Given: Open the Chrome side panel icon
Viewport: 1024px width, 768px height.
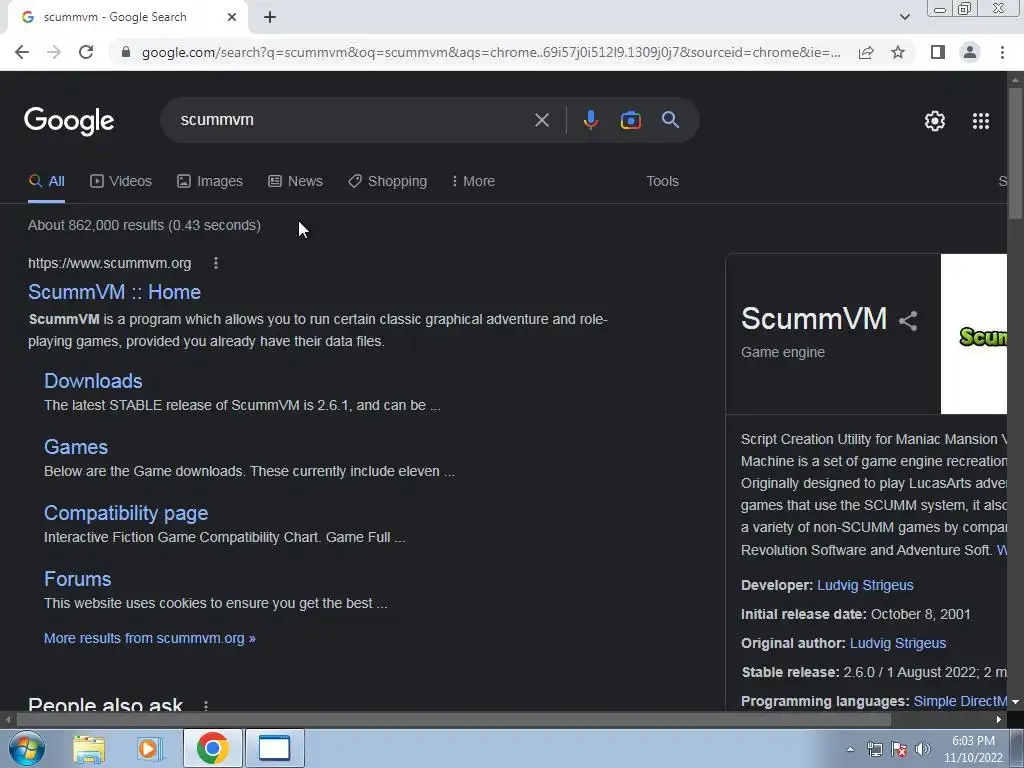Looking at the screenshot, I should point(938,52).
